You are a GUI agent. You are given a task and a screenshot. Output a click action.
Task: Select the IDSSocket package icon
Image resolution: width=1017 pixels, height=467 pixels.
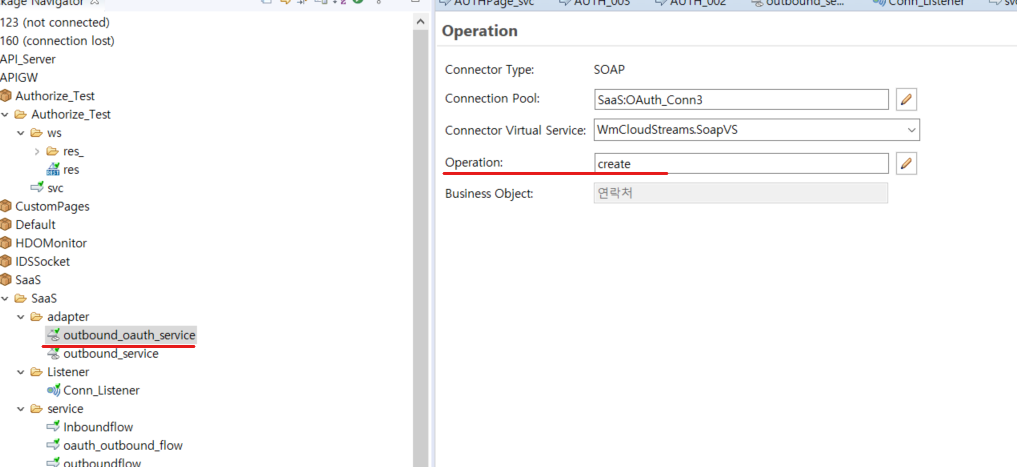click(6, 261)
